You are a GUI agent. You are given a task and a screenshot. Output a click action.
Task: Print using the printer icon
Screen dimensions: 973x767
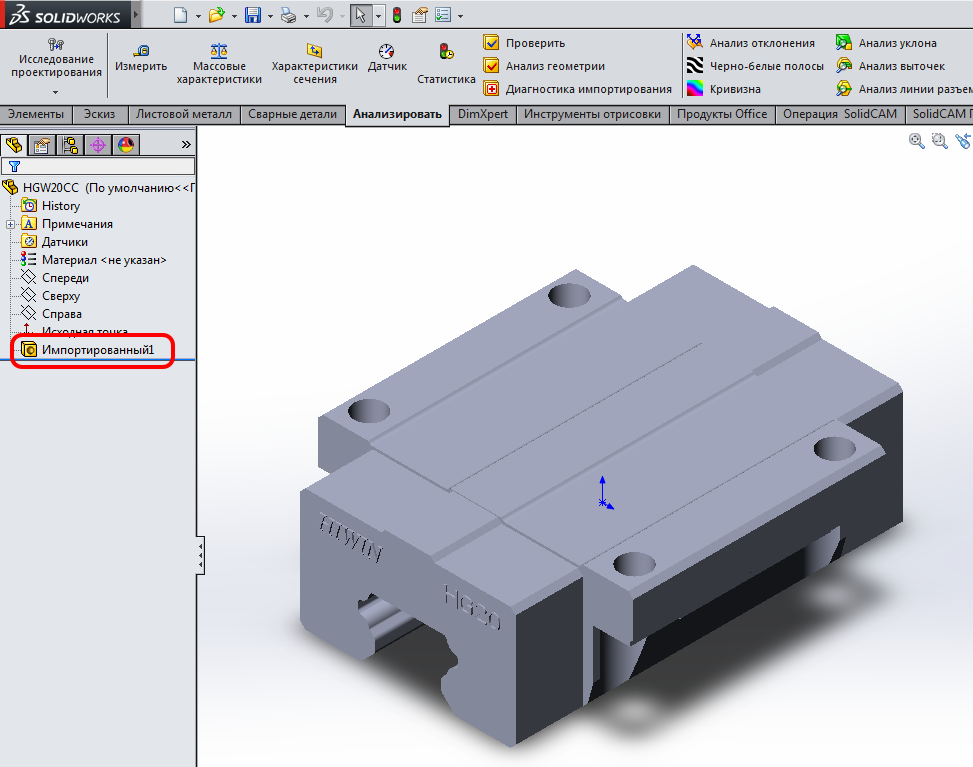[x=289, y=15]
